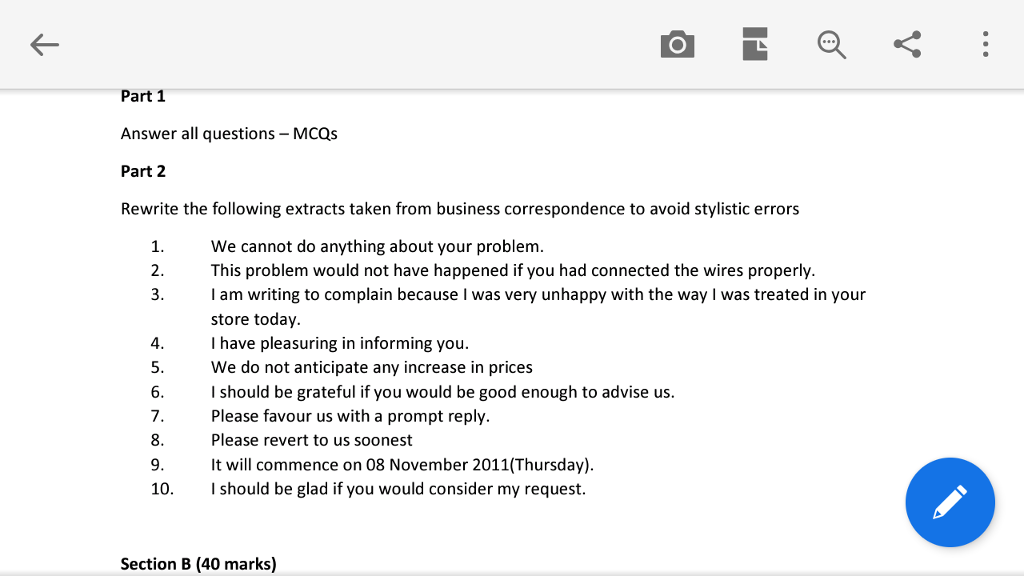Click question 10 about considering my request
The image size is (1024, 576).
(398, 488)
